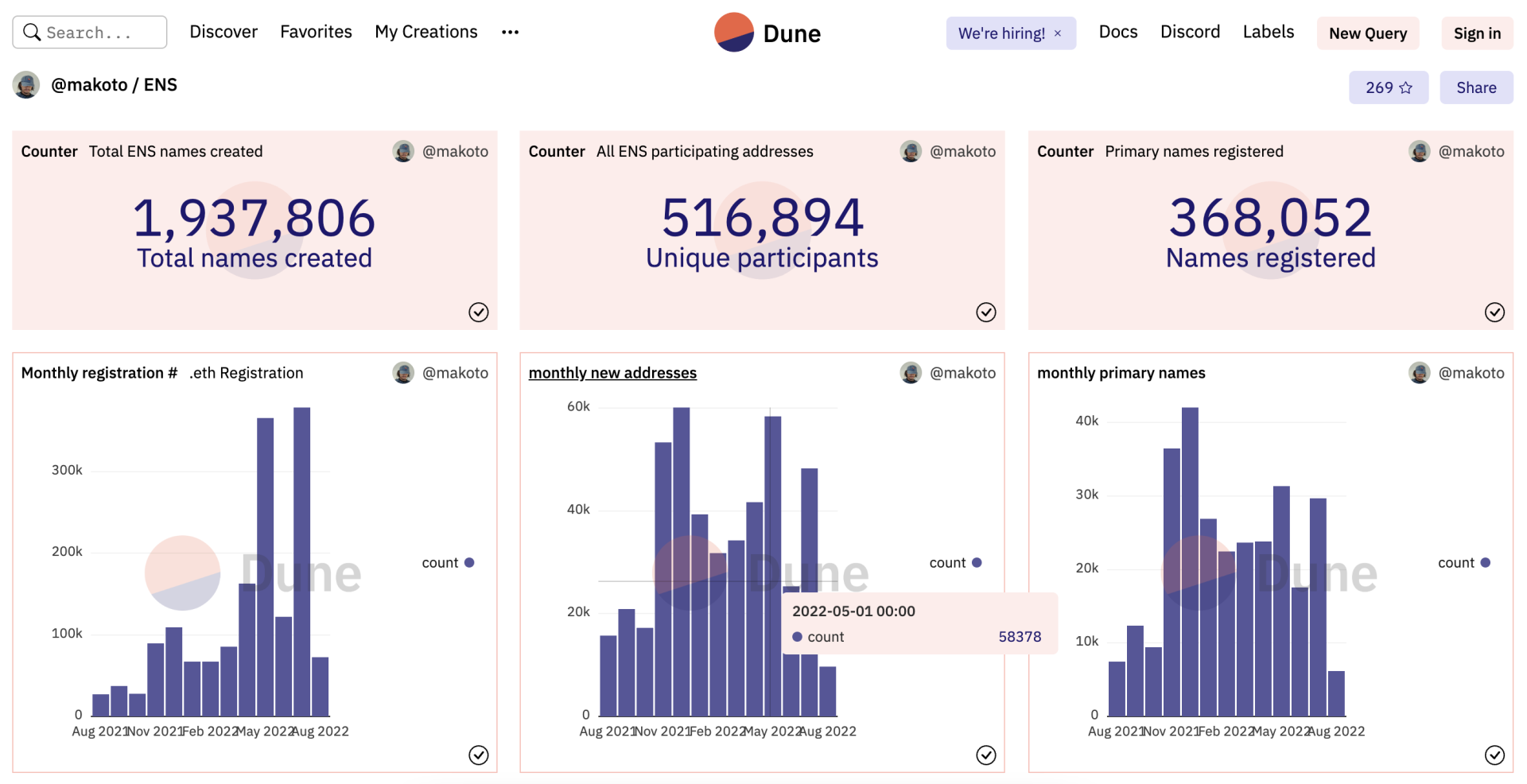Open the three-dots more menu
This screenshot has width=1527, height=784.
tap(510, 33)
